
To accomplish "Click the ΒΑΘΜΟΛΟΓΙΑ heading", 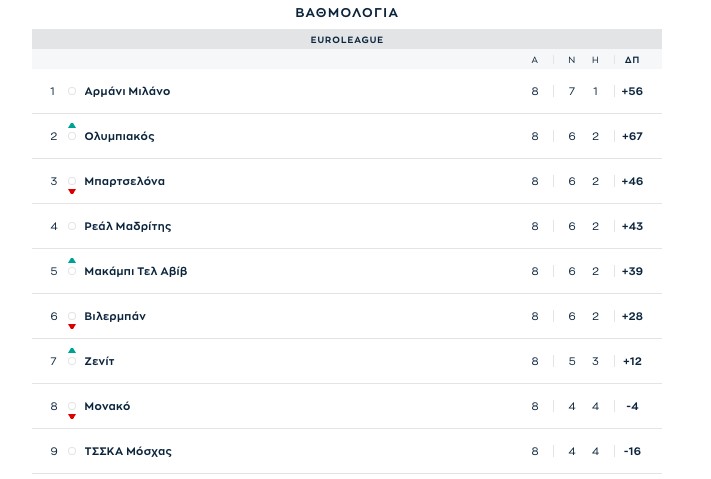I will click(x=347, y=13).
